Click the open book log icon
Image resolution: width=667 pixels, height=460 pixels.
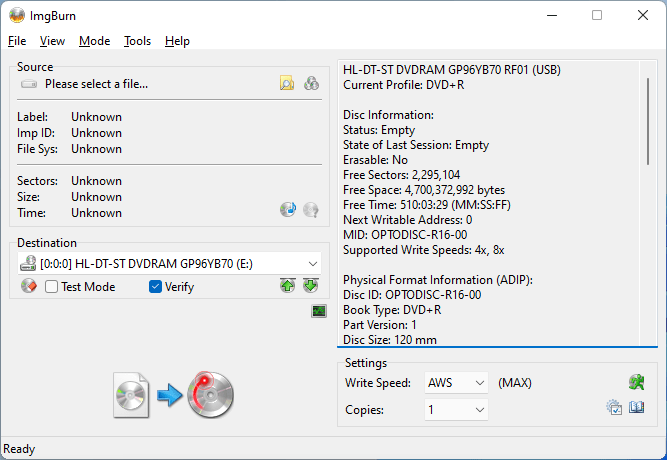coord(637,408)
